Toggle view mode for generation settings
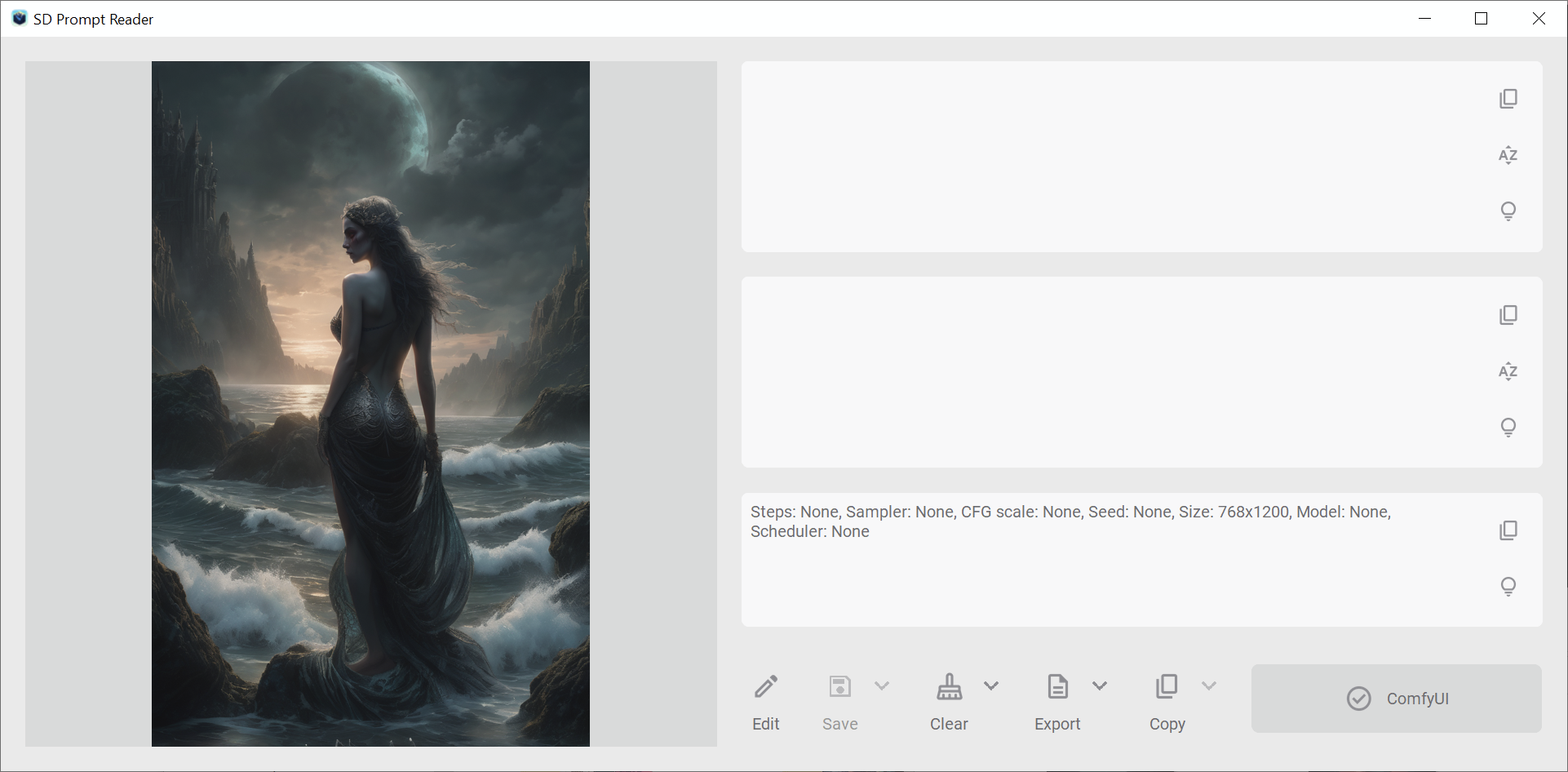Image resolution: width=1568 pixels, height=772 pixels. coord(1508,586)
